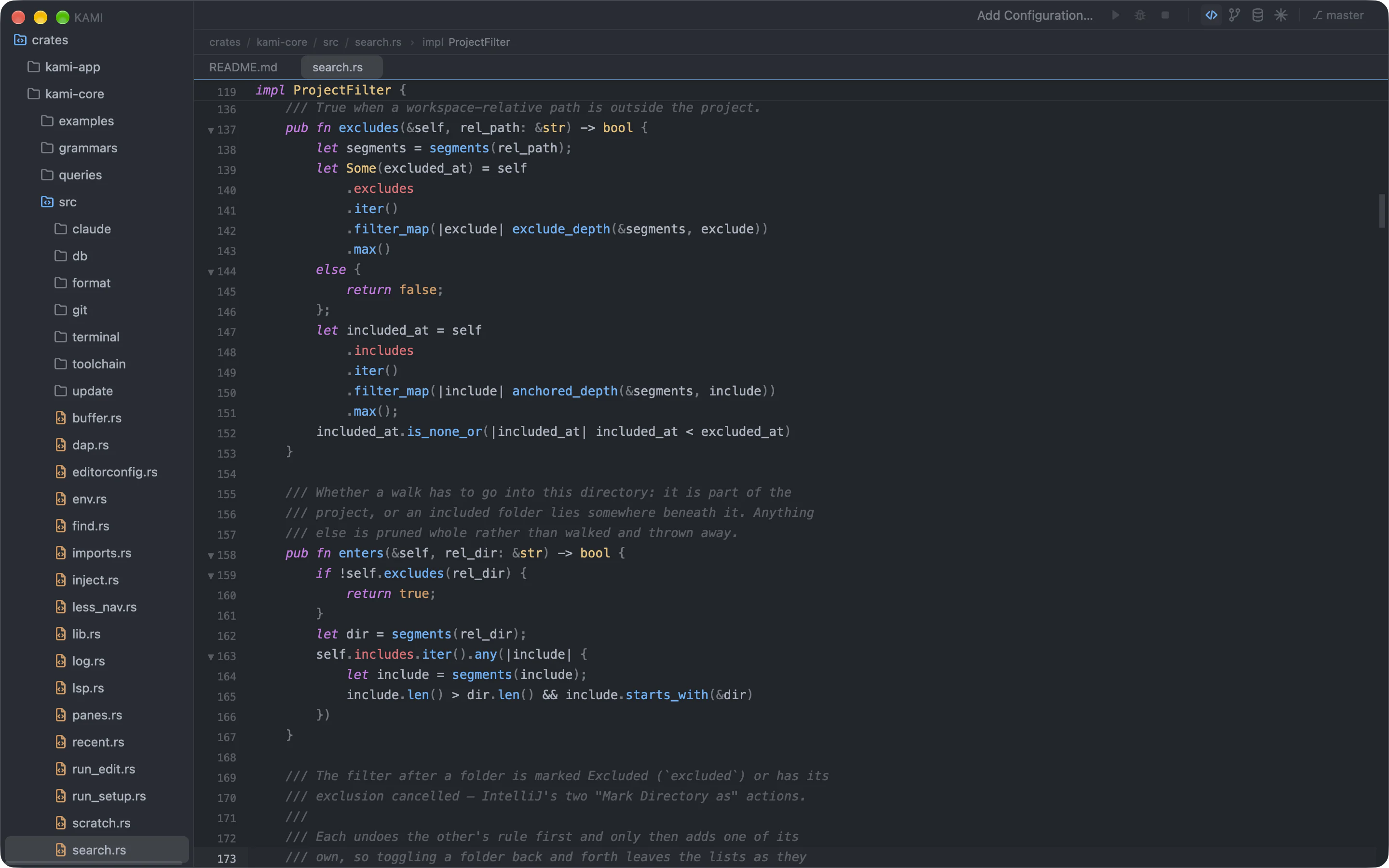Switch to the README.md tab
The height and width of the screenshot is (868, 1389).
[244, 67]
